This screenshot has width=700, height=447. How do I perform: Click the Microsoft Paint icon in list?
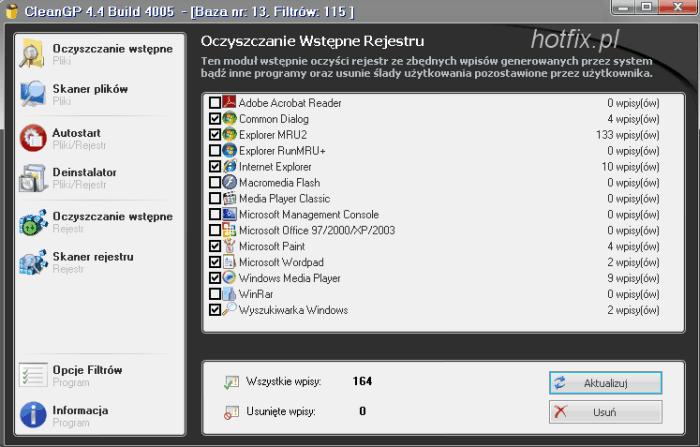pyautogui.click(x=230, y=246)
